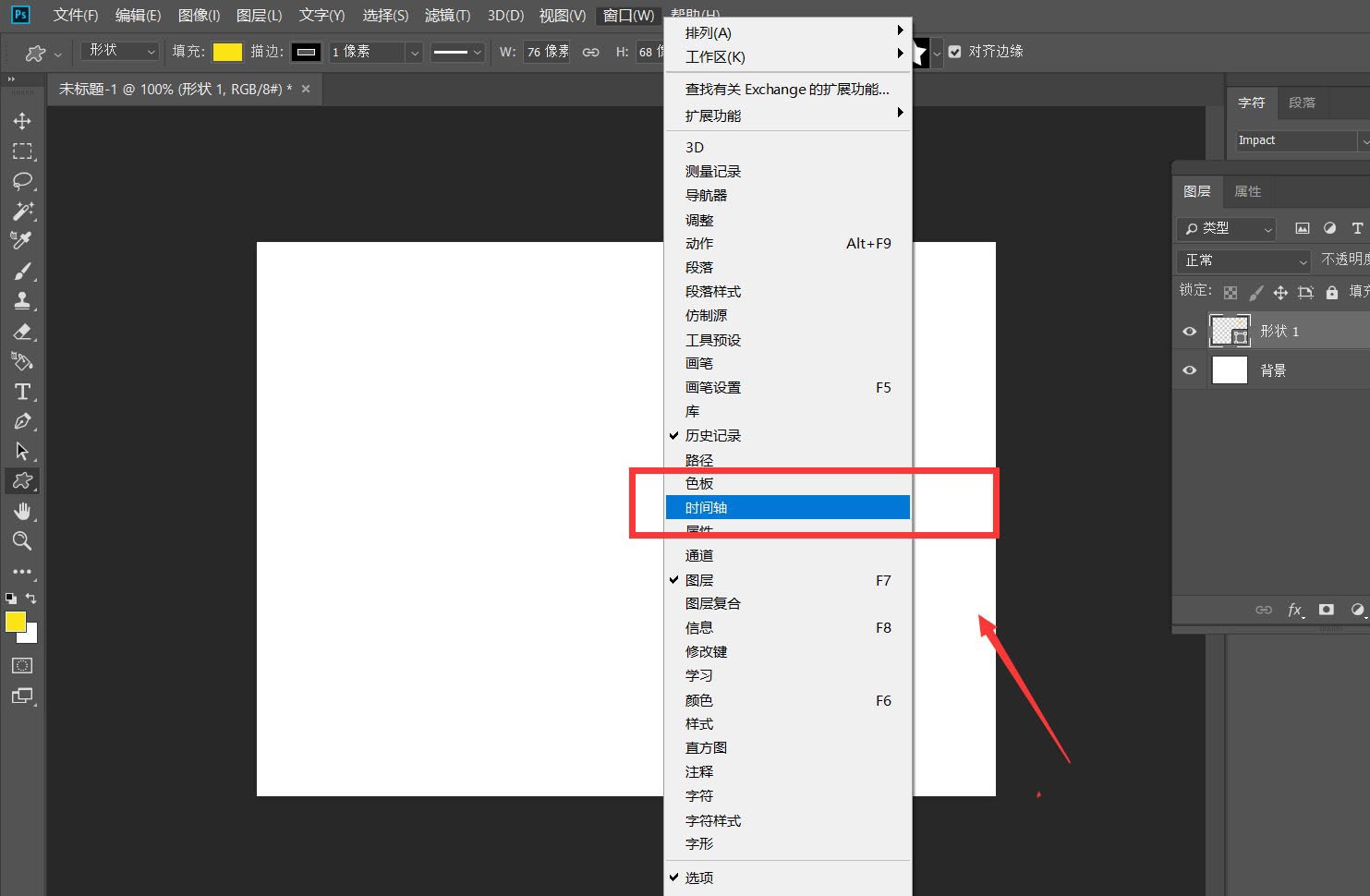Screen dimensions: 1370x896
Task: Swap foreground and background colors
Action: pos(31,599)
